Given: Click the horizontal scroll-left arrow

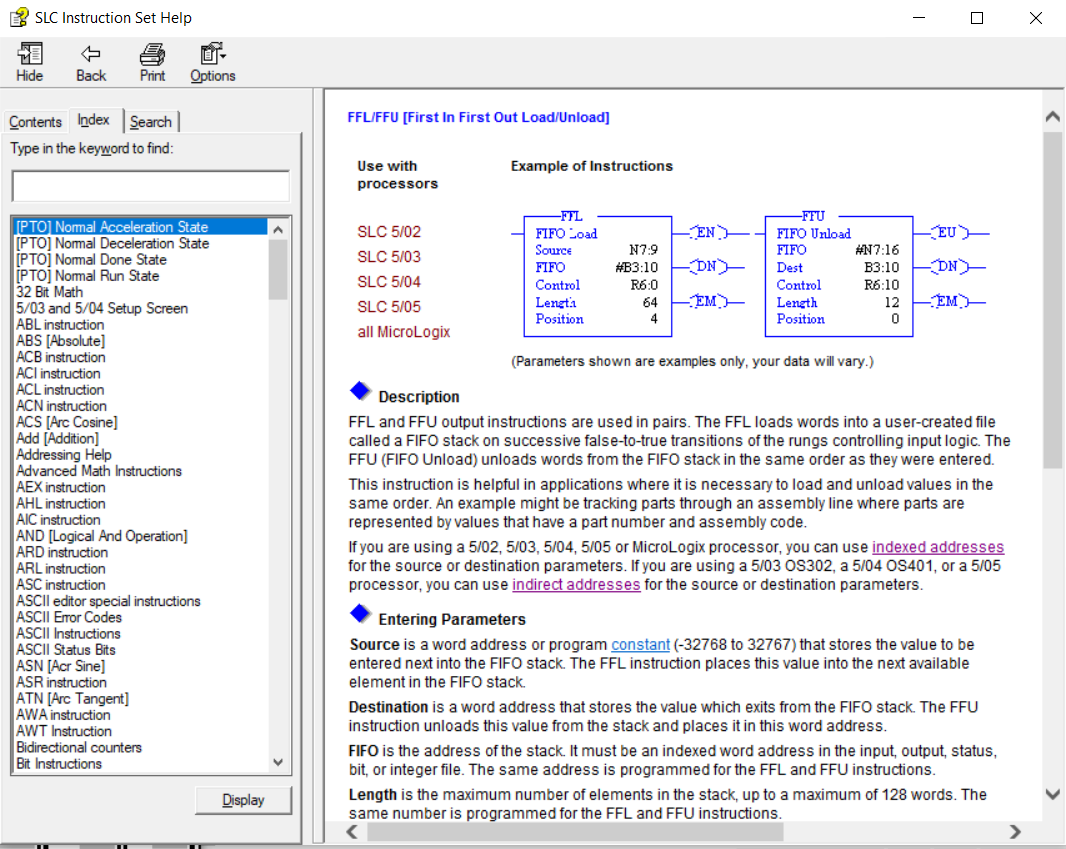Looking at the screenshot, I should click(351, 831).
